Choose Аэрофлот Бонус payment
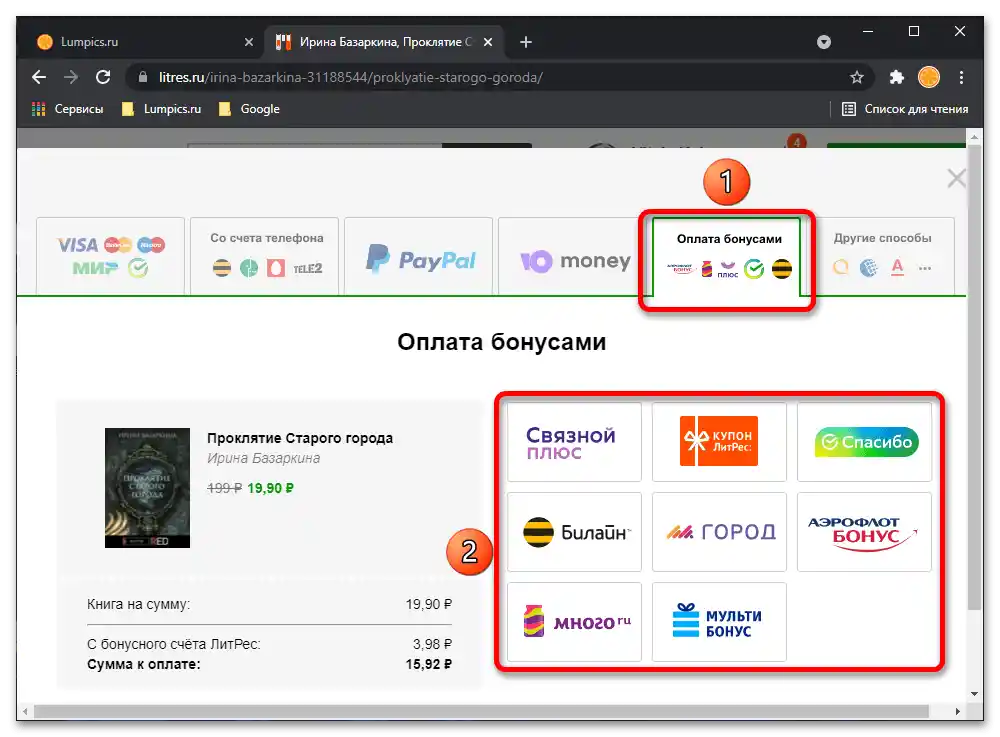This screenshot has height=737, width=1000. [x=864, y=532]
